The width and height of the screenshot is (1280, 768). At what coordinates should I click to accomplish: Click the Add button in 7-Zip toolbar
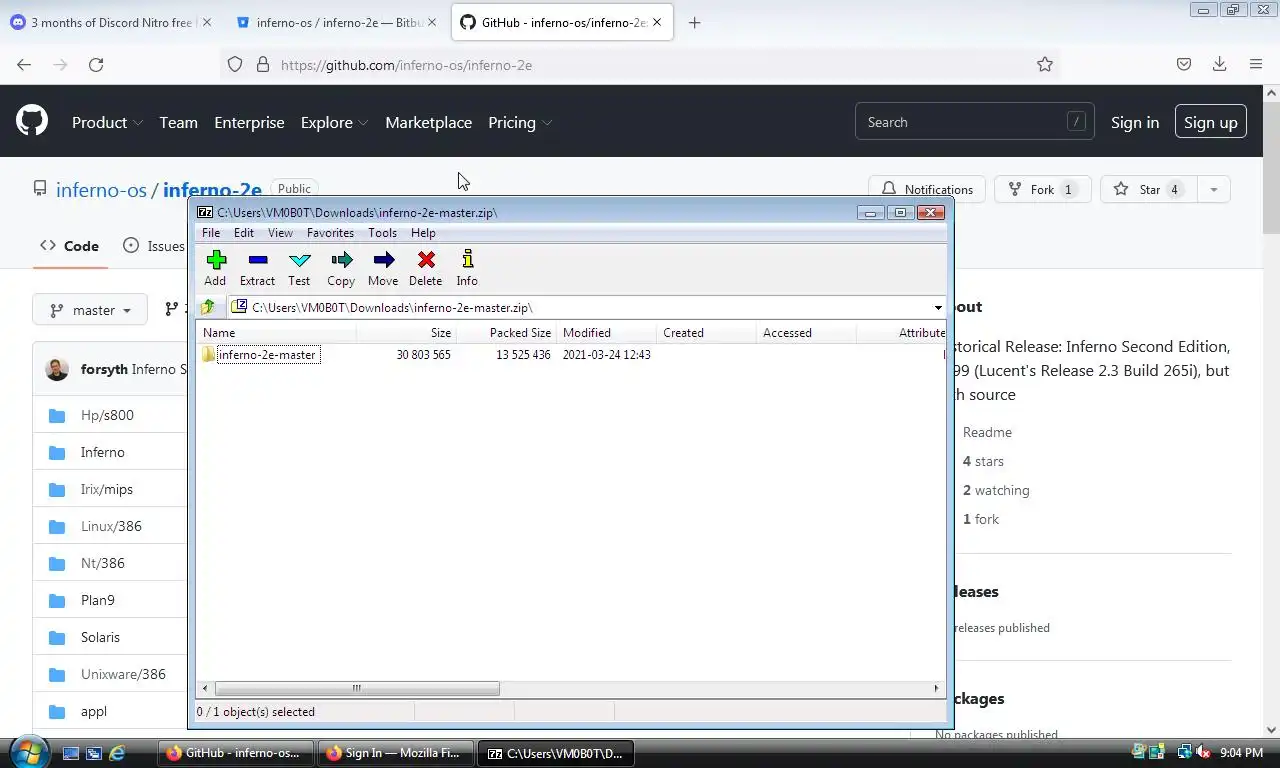[x=215, y=268]
